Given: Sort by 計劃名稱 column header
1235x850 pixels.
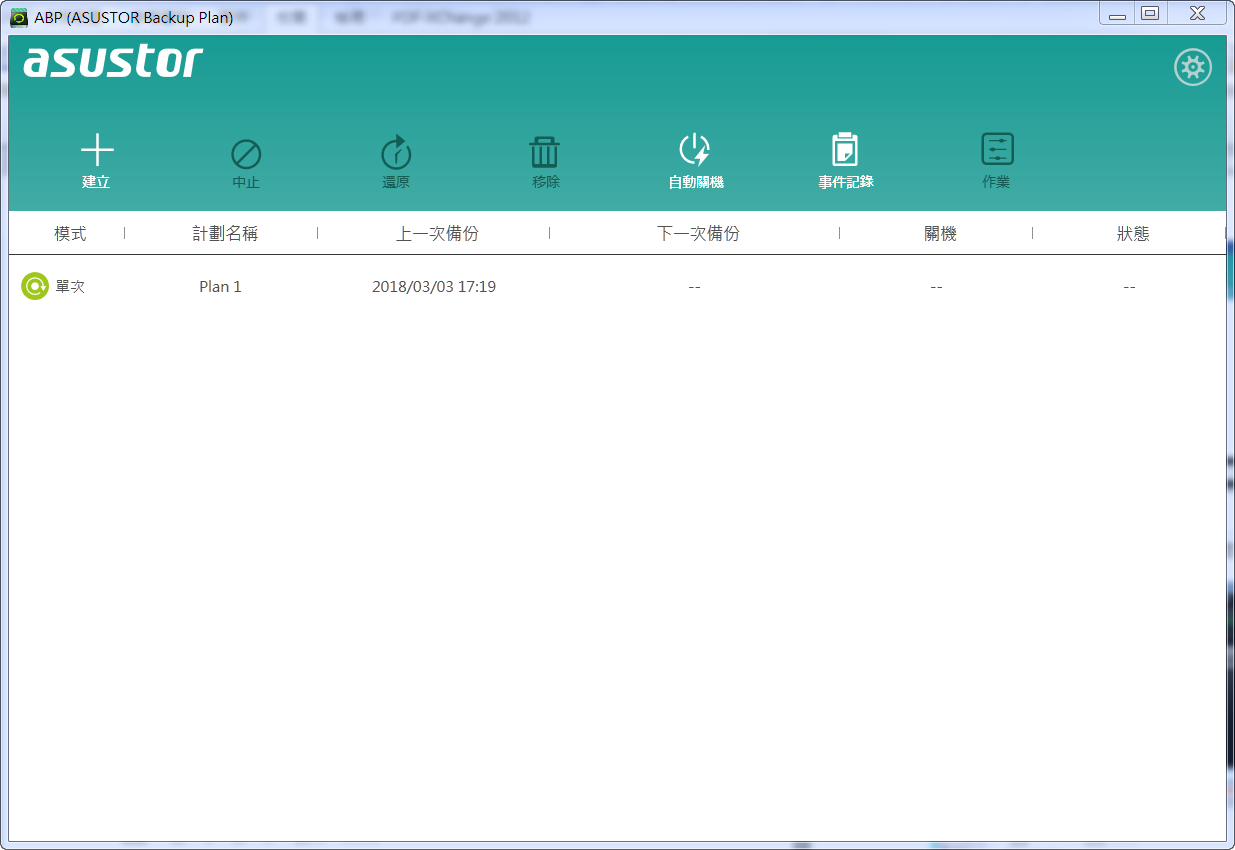Looking at the screenshot, I should click(x=225, y=233).
